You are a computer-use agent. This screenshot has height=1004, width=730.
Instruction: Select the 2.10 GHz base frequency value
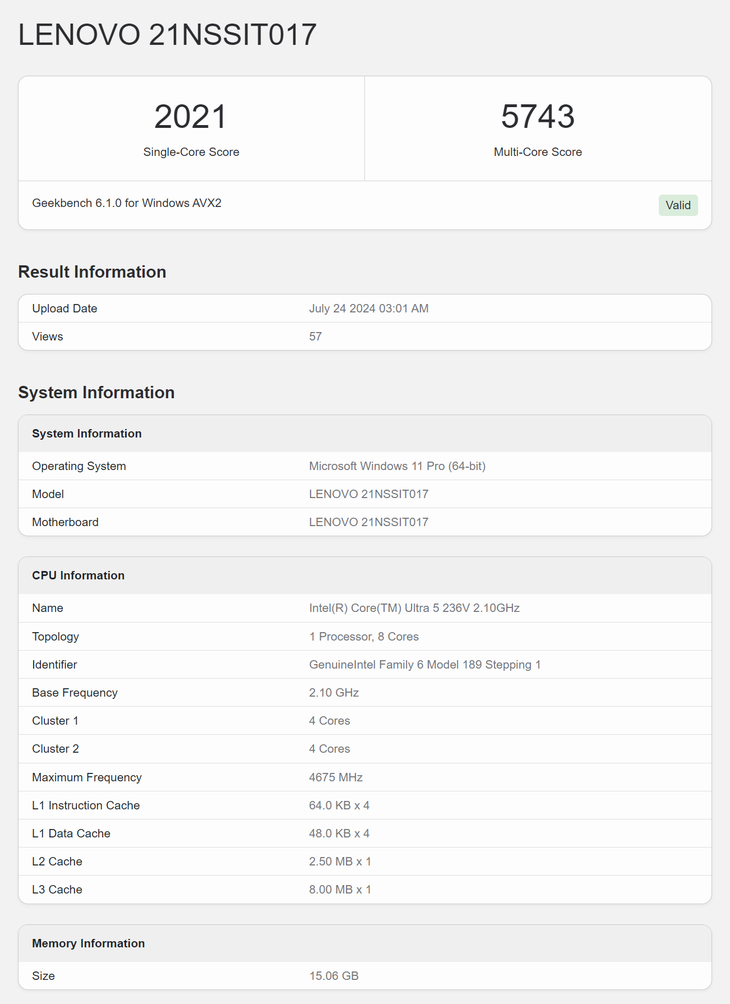click(x=334, y=693)
